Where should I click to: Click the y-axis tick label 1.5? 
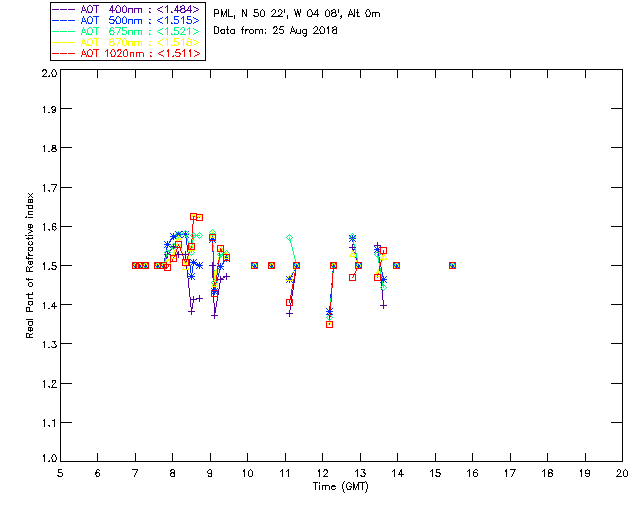point(49,266)
